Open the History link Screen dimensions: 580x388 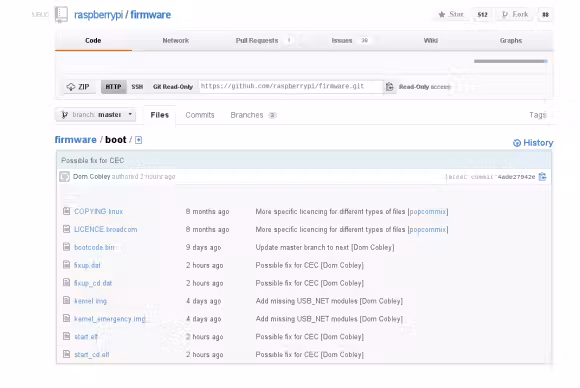(x=533, y=143)
